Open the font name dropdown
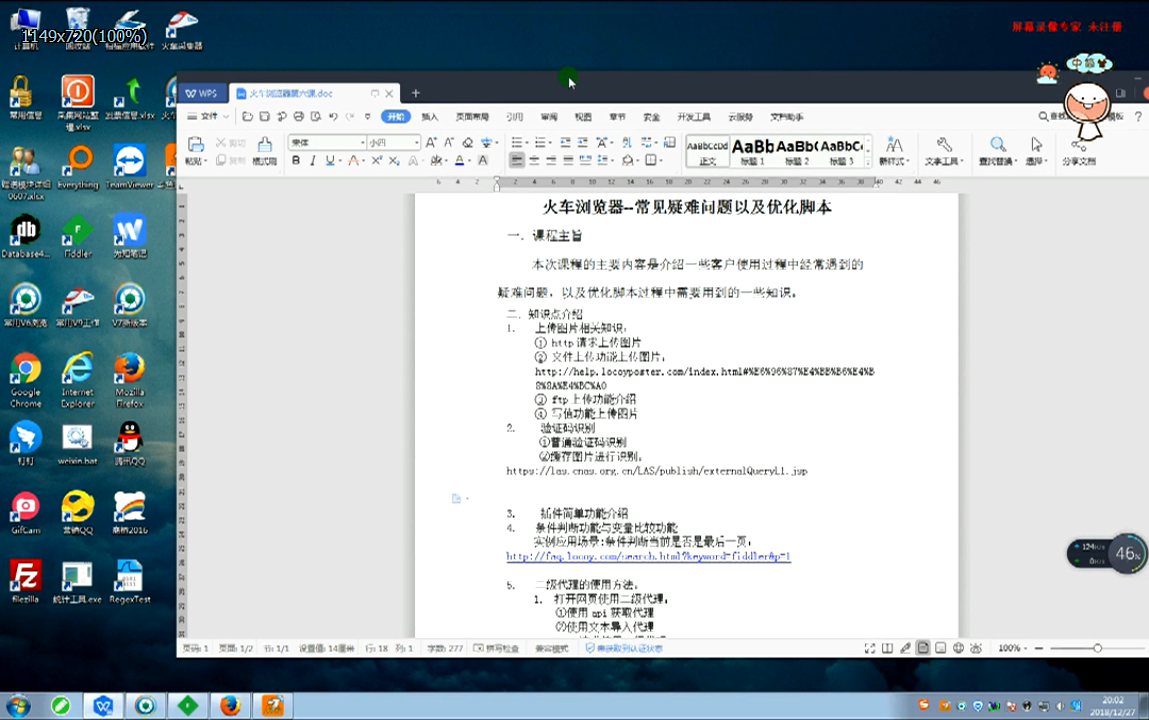The width and height of the screenshot is (1149, 720). pos(362,142)
